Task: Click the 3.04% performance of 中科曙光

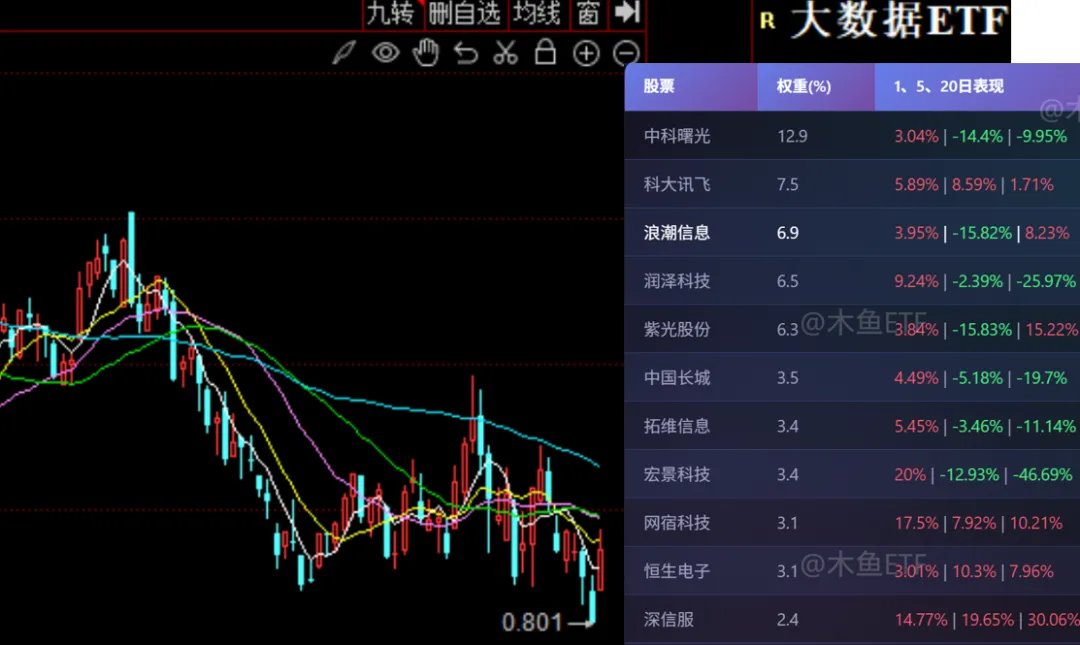Action: pyautogui.click(x=916, y=136)
